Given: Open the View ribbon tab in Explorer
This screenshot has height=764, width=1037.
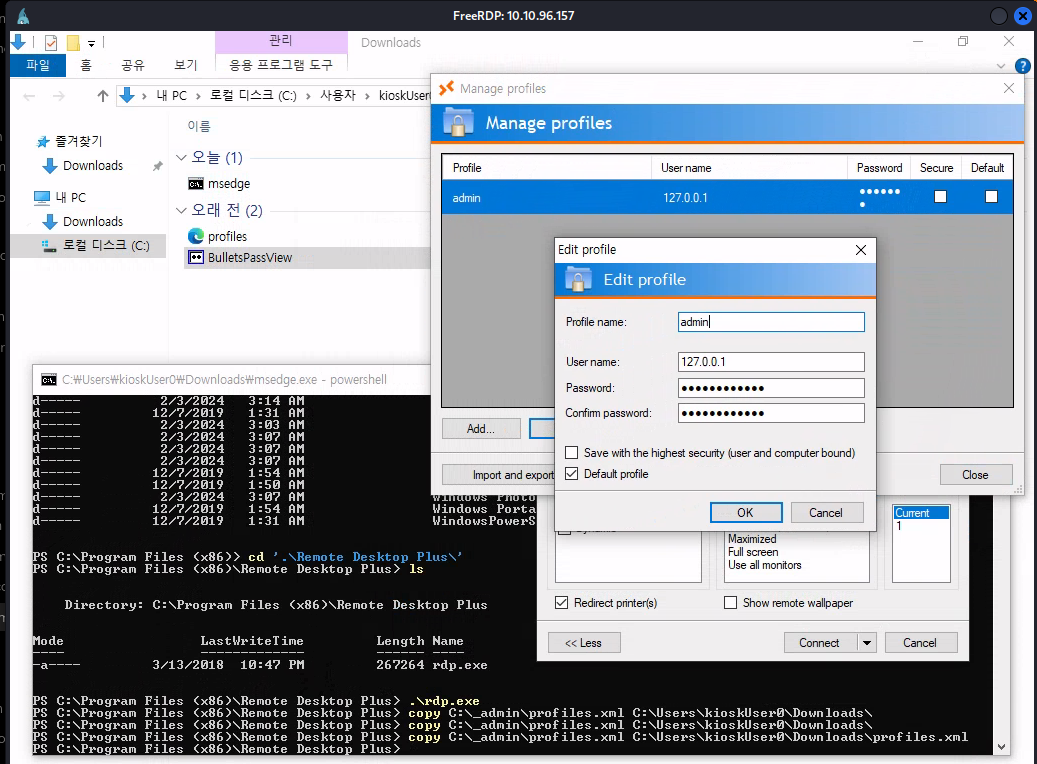Looking at the screenshot, I should click(185, 65).
